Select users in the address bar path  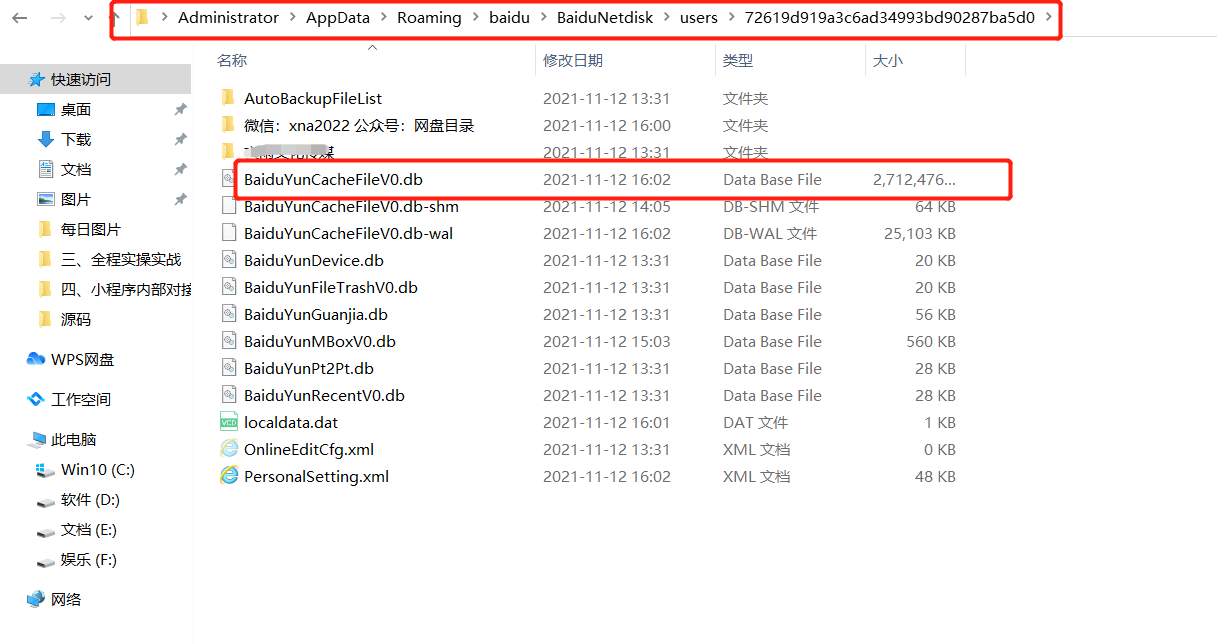[699, 17]
